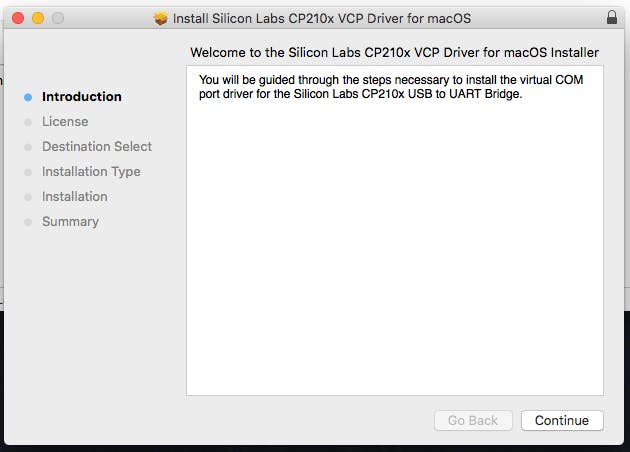Image resolution: width=630 pixels, height=452 pixels.
Task: Click the gray bullet beside License
Action: click(28, 122)
